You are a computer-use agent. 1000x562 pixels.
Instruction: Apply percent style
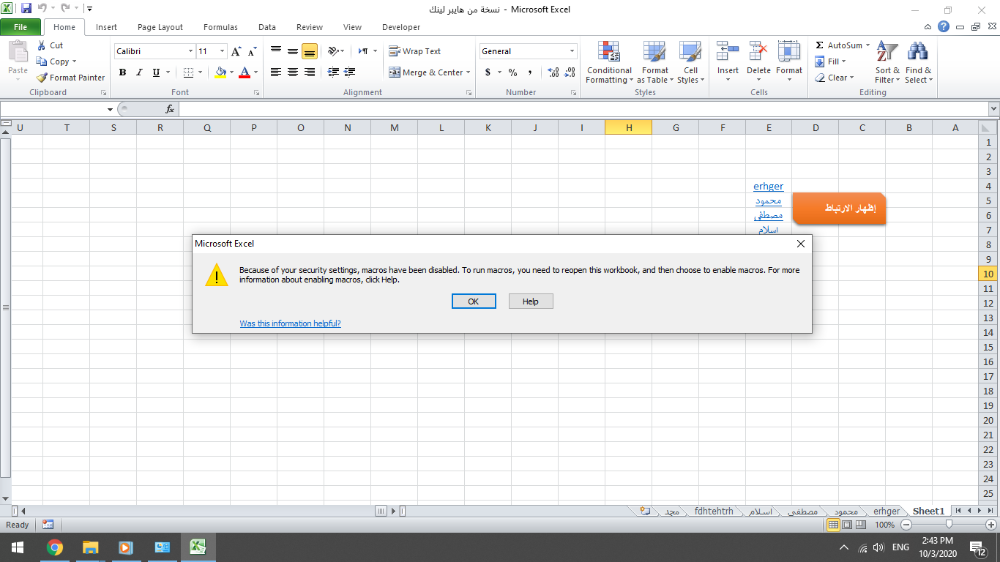513,72
